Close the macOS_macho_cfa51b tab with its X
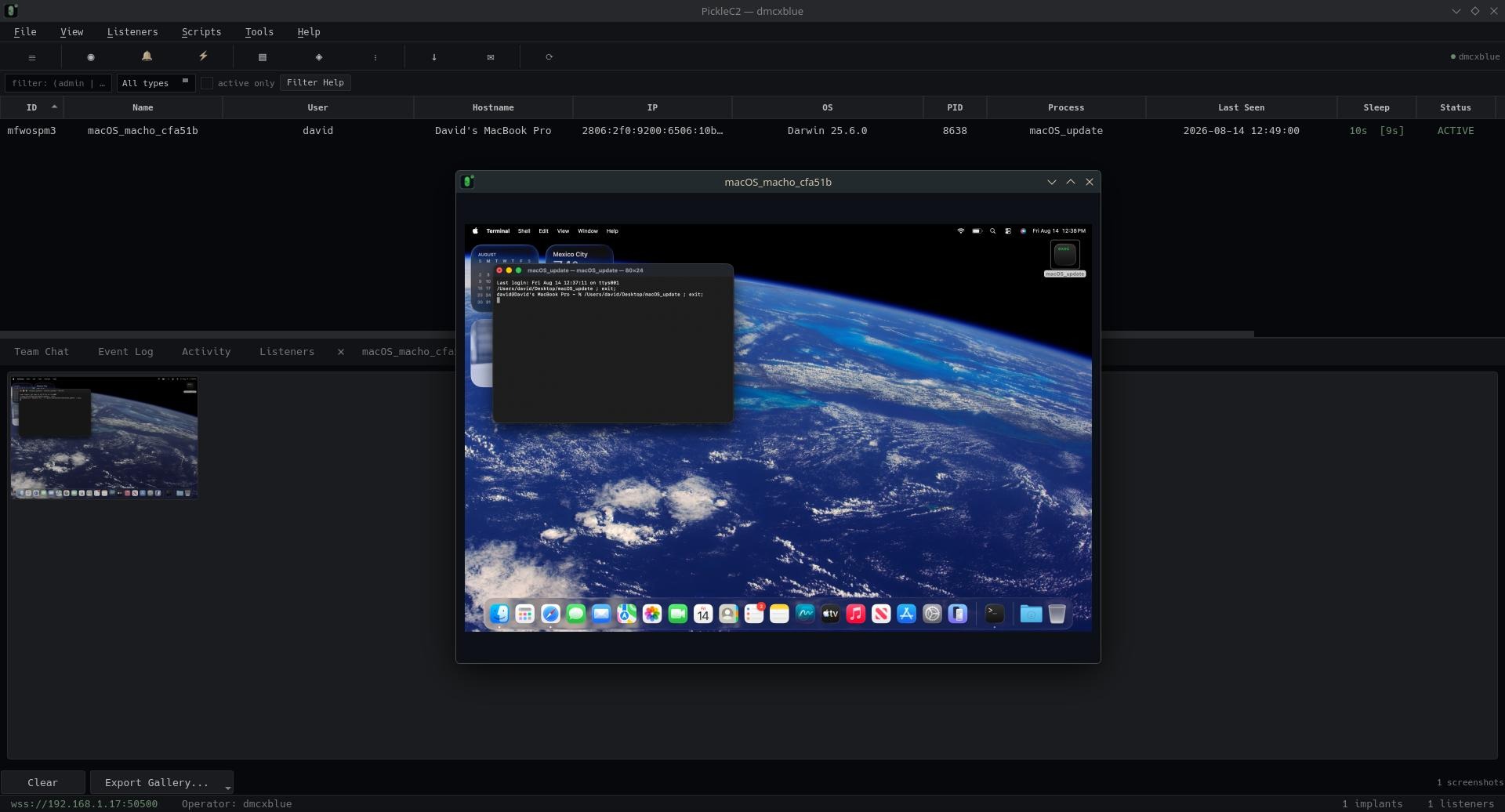 [x=341, y=352]
